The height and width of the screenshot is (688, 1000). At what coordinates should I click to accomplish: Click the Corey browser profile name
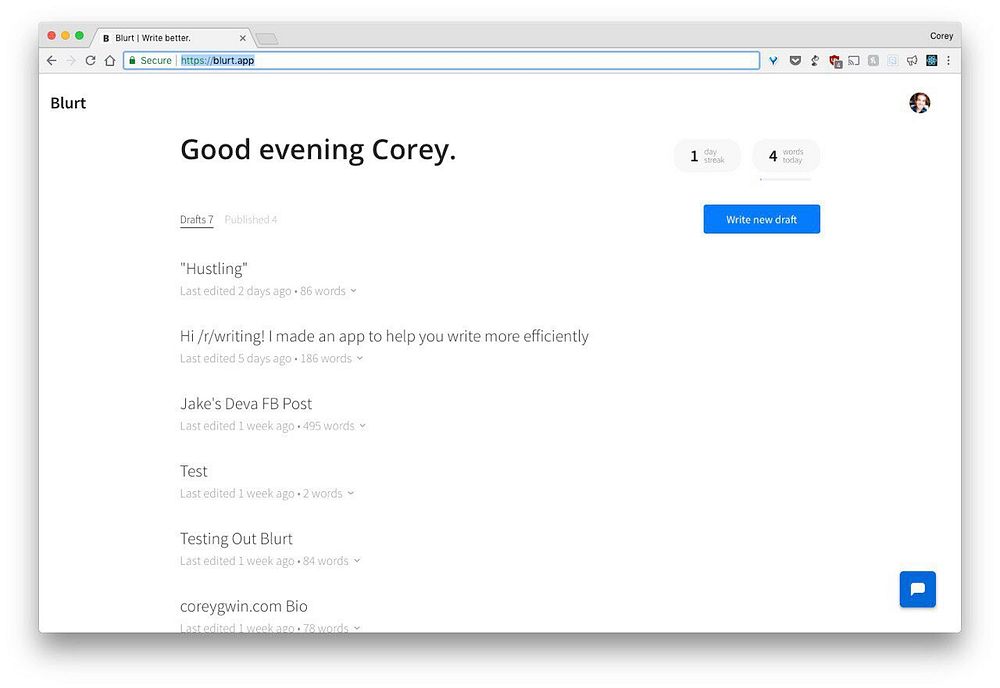941,36
